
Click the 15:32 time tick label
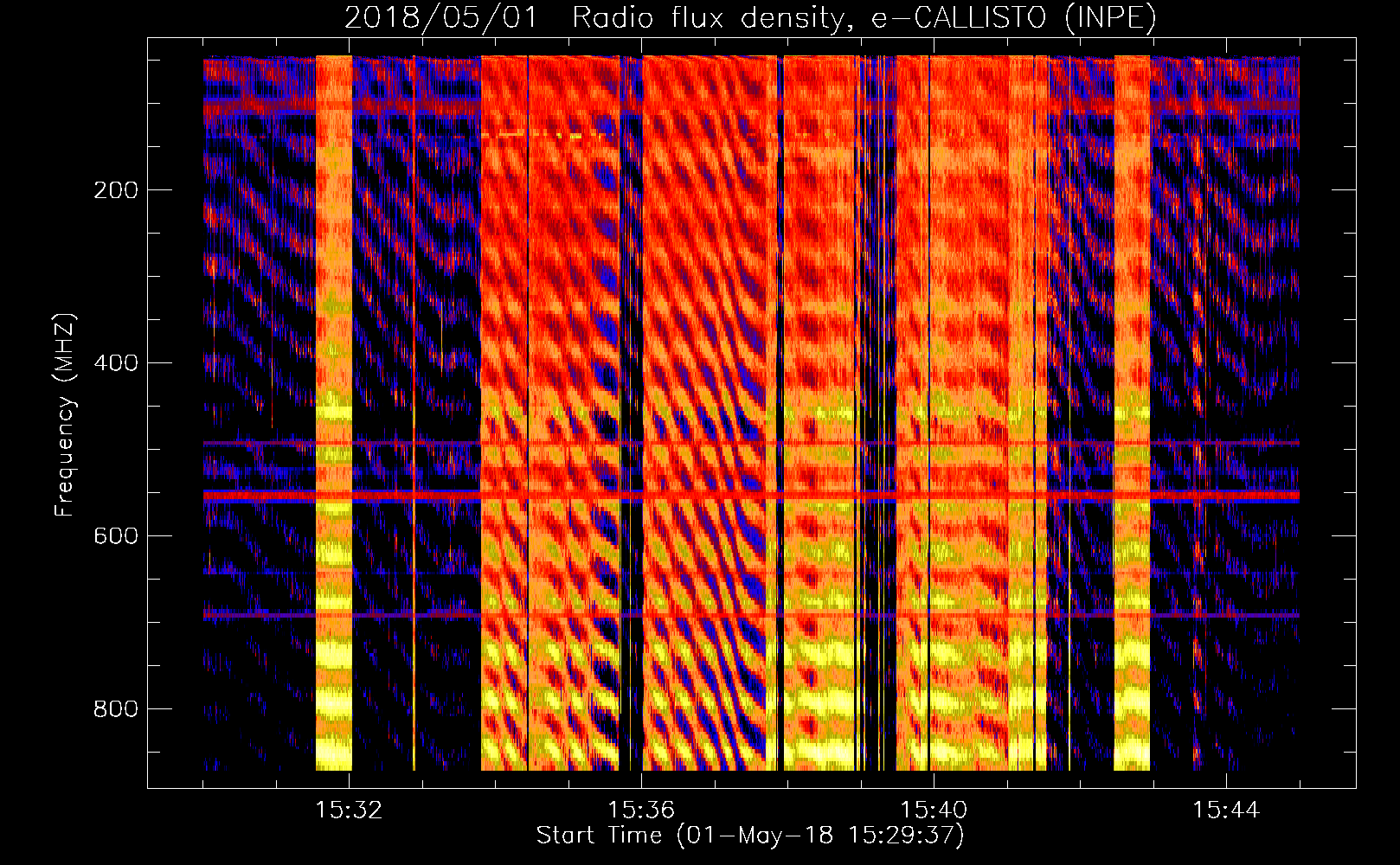[x=349, y=811]
